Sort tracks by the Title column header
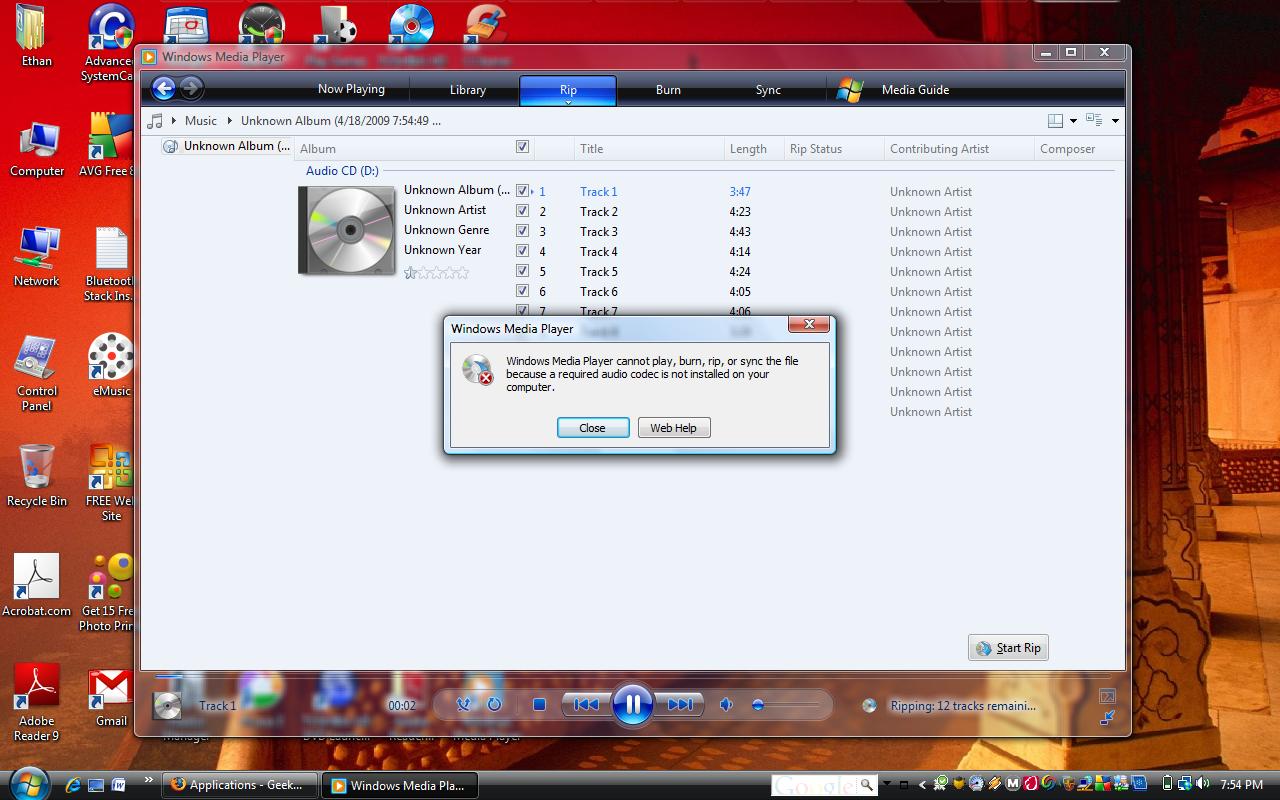The height and width of the screenshot is (800, 1280). click(x=649, y=149)
